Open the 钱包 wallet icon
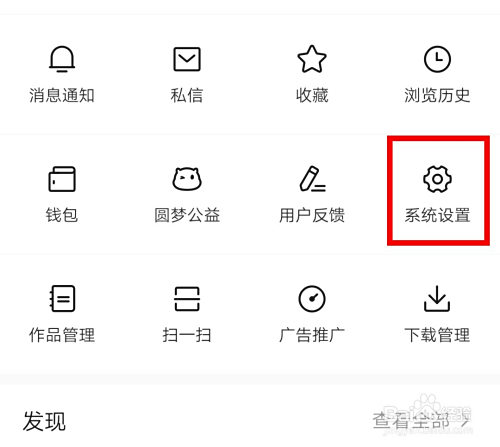The image size is (500, 447). (x=62, y=179)
